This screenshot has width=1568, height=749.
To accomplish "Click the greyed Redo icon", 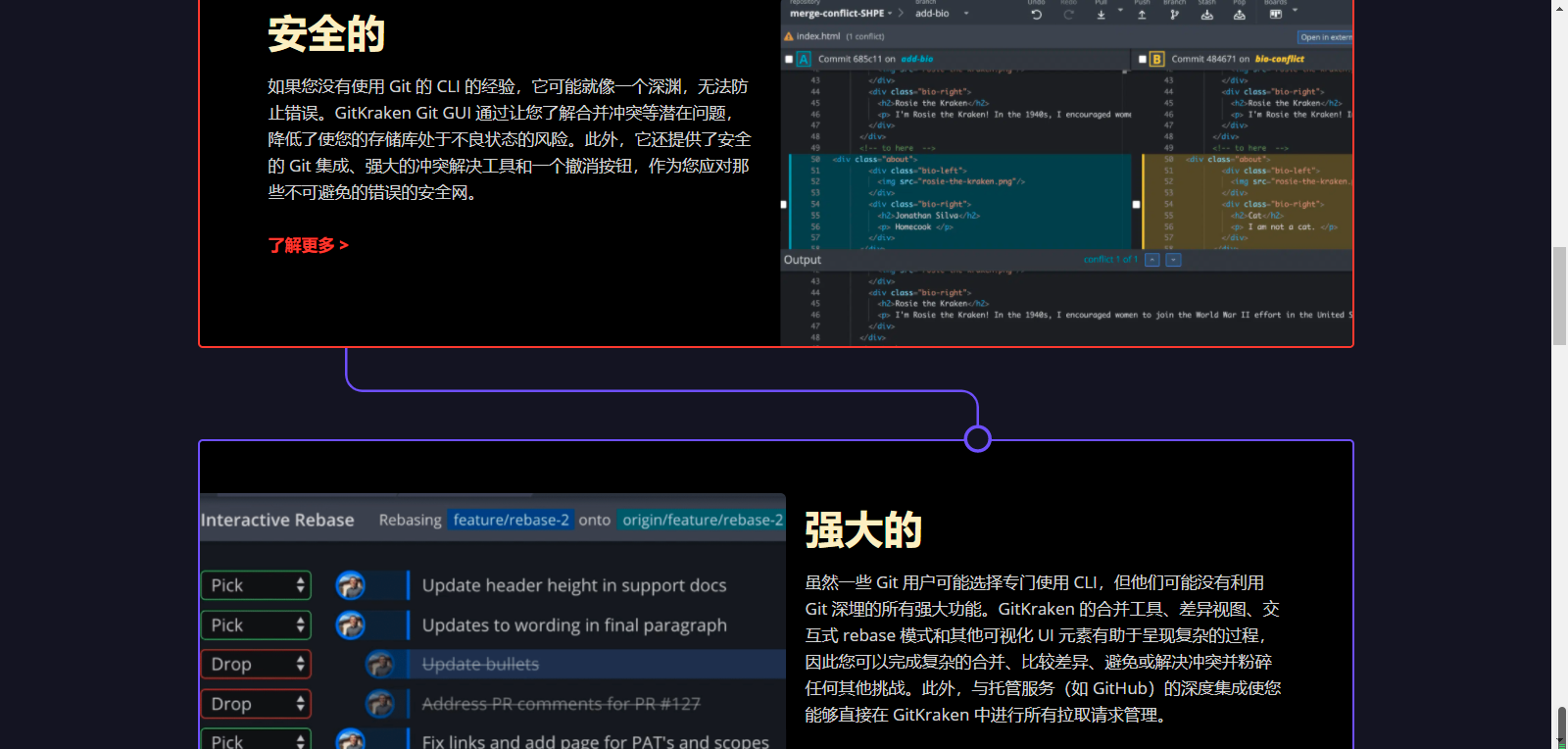I will (x=1068, y=14).
